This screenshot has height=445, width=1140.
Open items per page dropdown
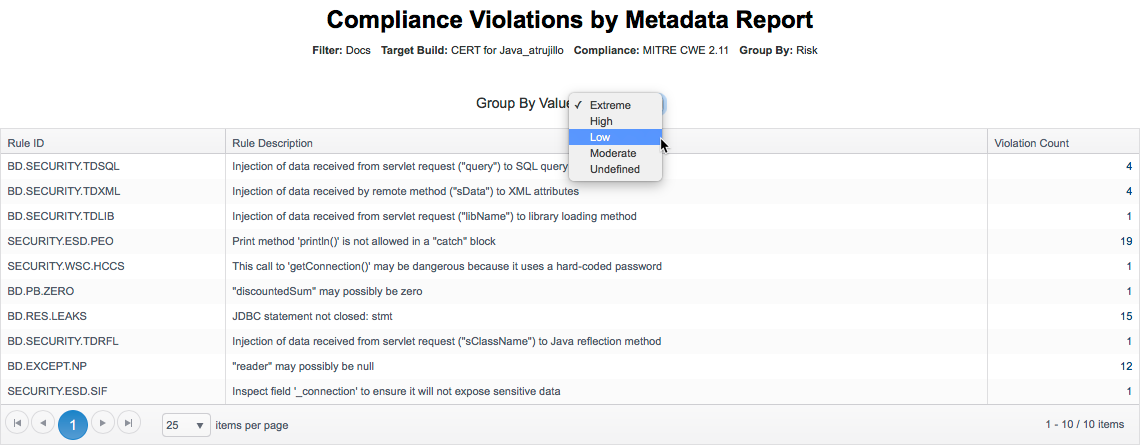tap(186, 425)
